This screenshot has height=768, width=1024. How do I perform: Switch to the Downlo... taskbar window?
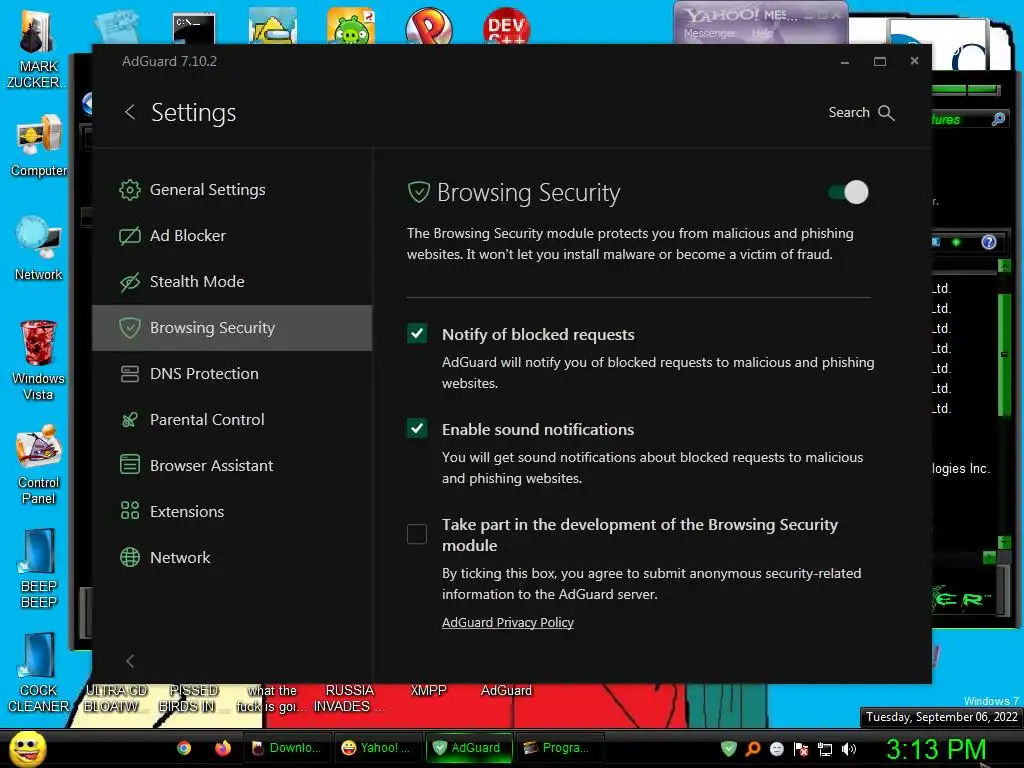(287, 748)
